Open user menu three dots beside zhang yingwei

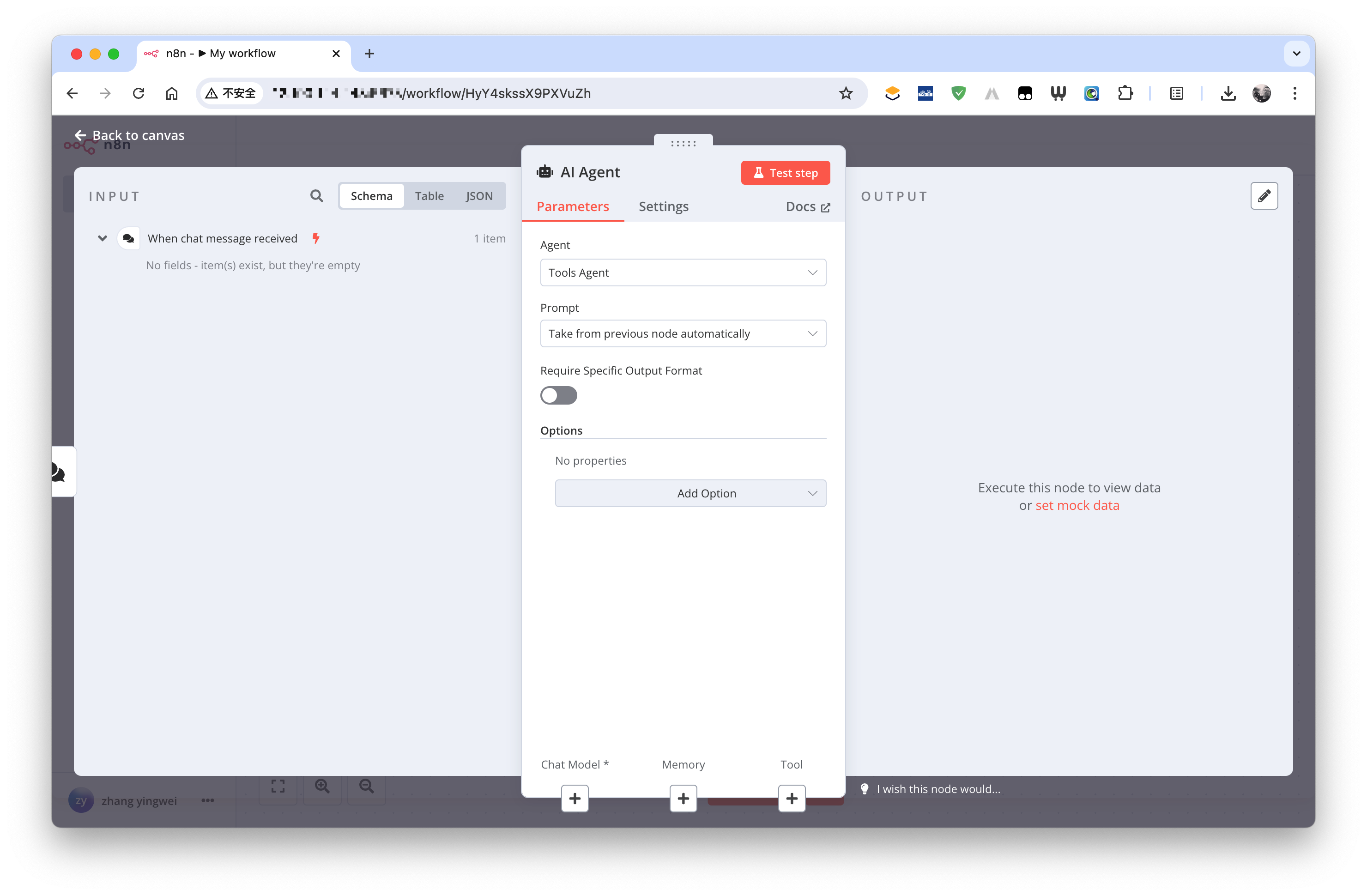[x=208, y=800]
